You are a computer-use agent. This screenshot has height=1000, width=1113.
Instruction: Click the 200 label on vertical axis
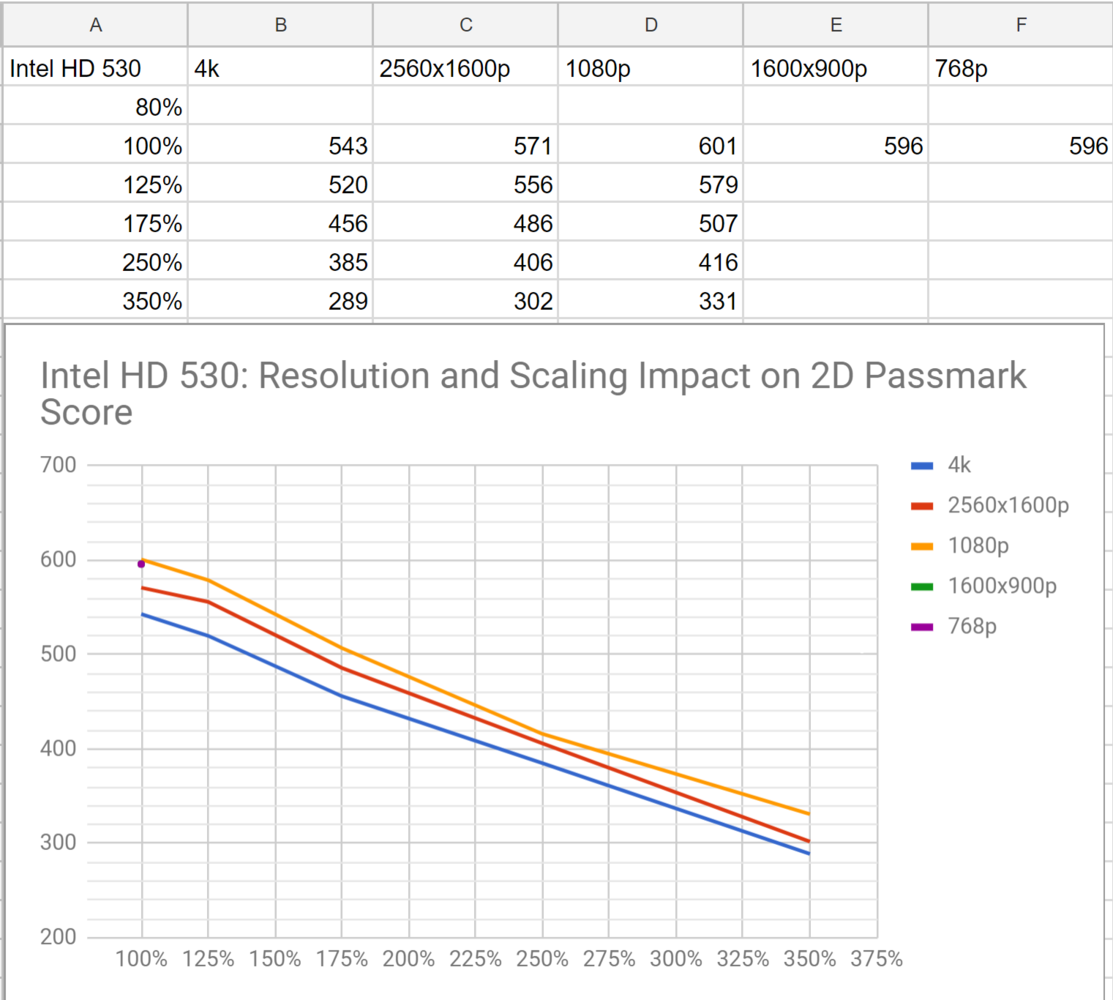(x=58, y=937)
